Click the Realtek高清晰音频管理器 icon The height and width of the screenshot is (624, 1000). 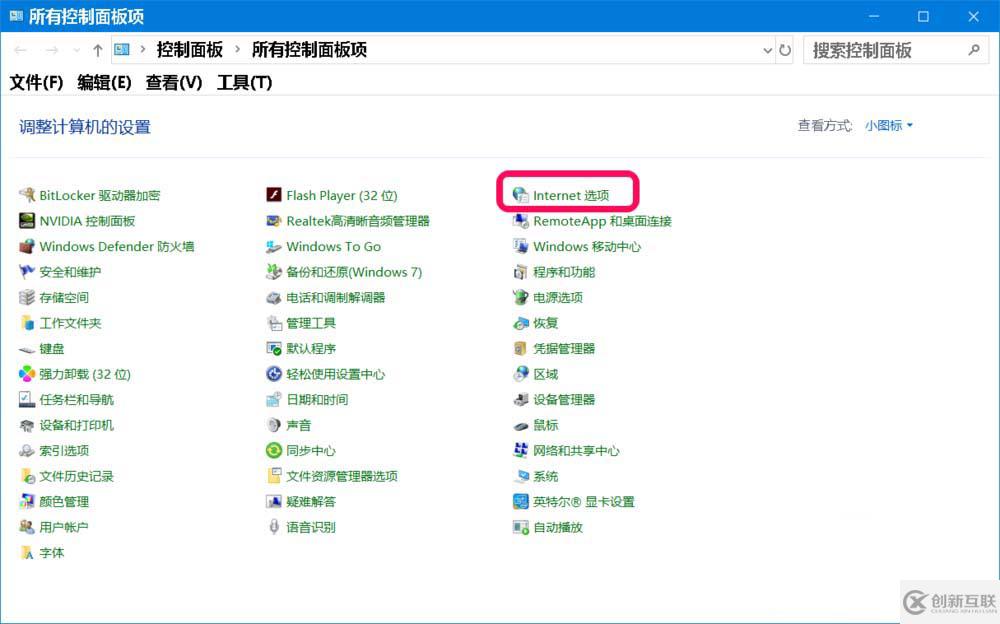click(x=274, y=221)
